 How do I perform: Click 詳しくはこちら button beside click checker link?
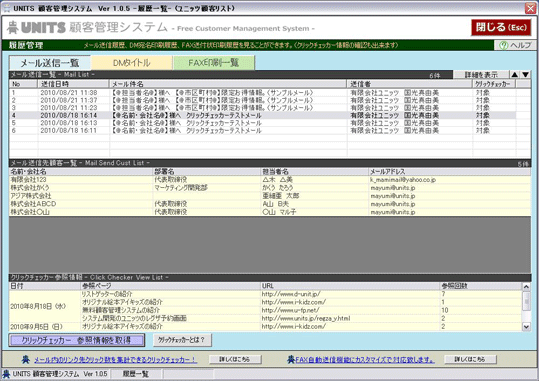tap(235, 359)
